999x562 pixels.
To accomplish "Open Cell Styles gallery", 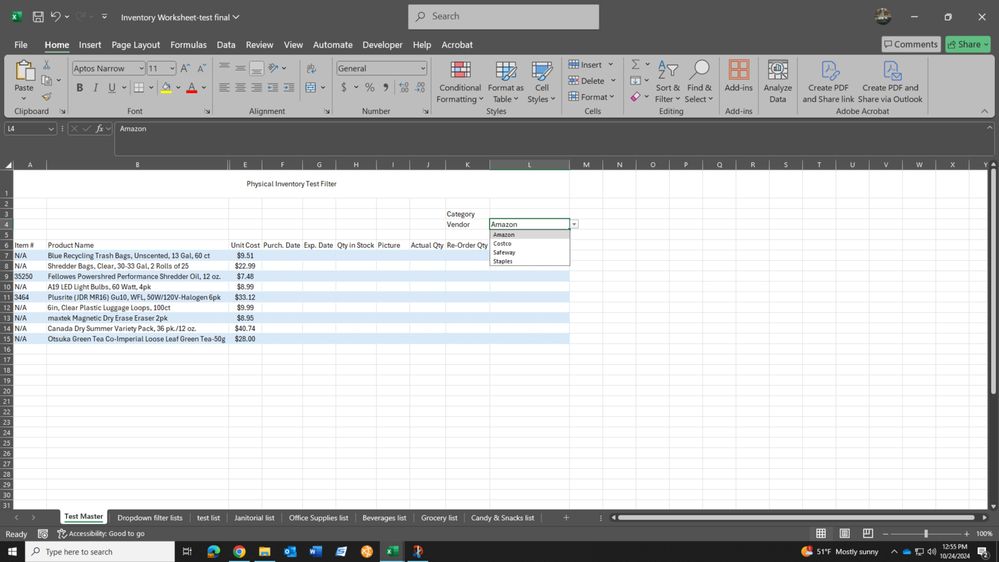I will coord(542,82).
